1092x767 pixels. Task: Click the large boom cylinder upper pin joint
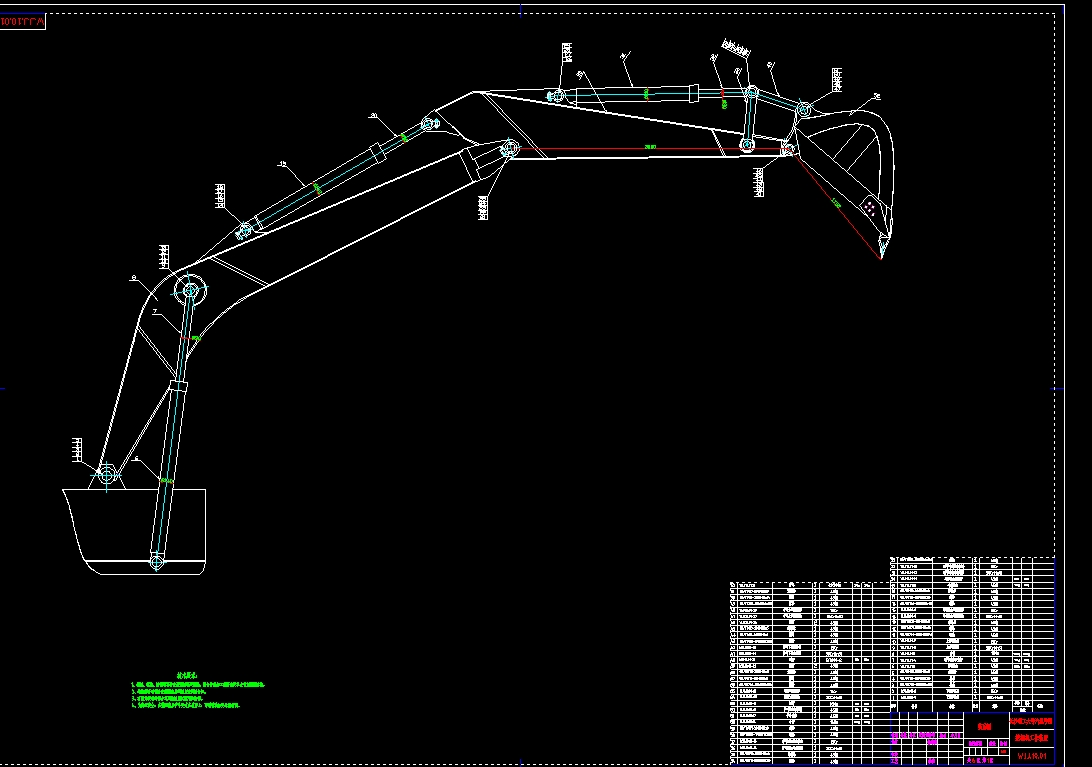[190, 290]
